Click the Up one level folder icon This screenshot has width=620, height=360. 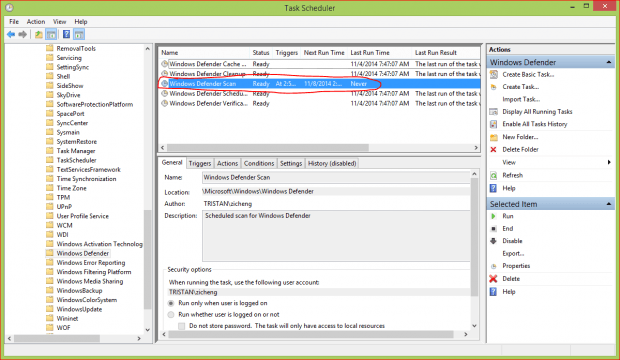click(x=39, y=34)
